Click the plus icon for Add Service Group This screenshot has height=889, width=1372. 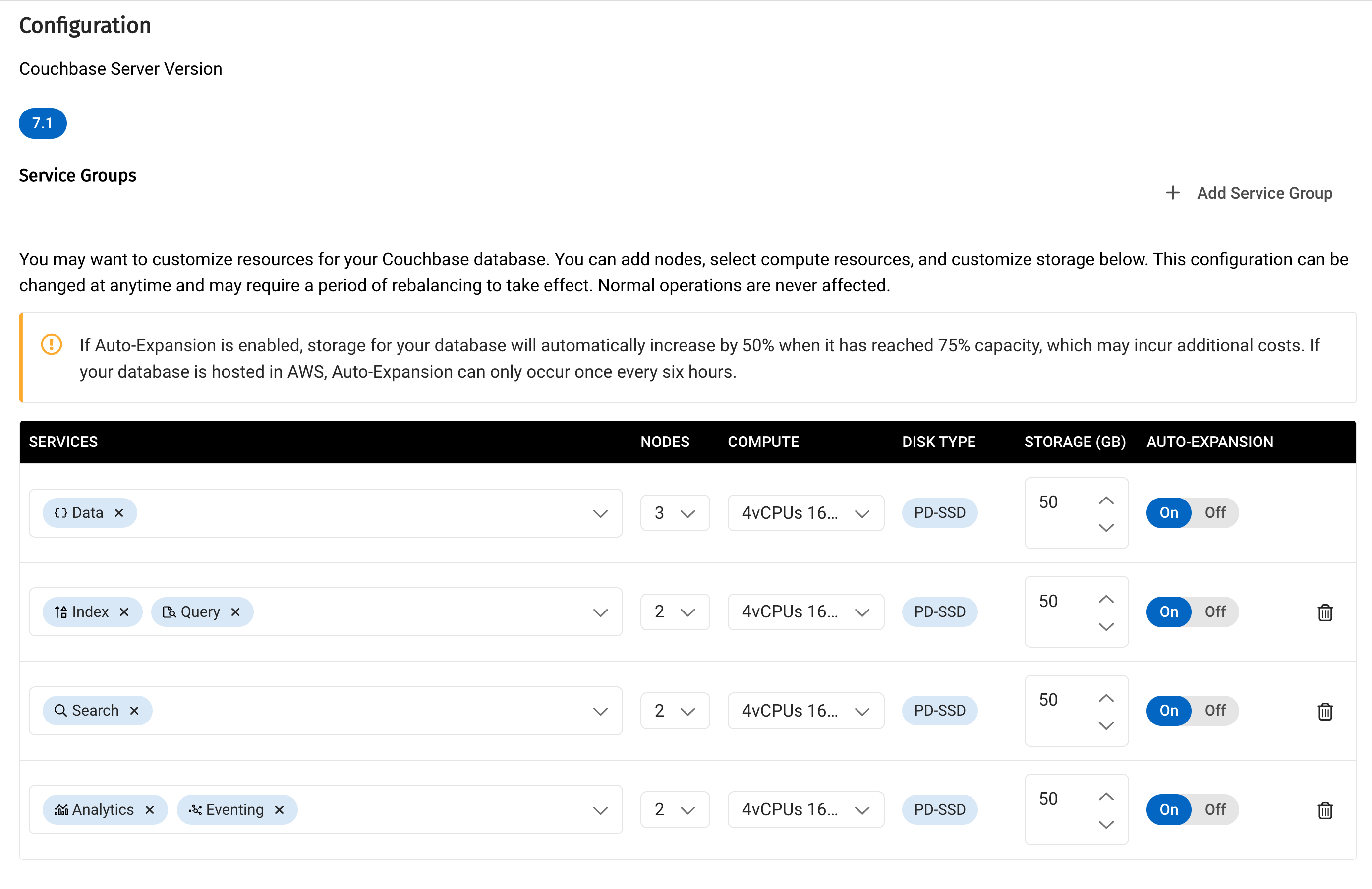coord(1173,192)
